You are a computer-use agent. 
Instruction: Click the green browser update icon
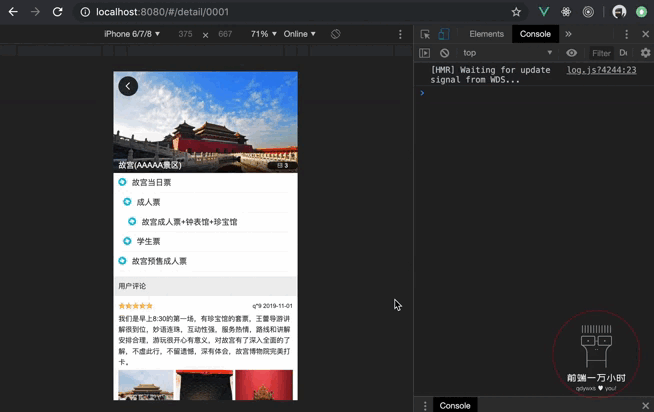(x=641, y=12)
